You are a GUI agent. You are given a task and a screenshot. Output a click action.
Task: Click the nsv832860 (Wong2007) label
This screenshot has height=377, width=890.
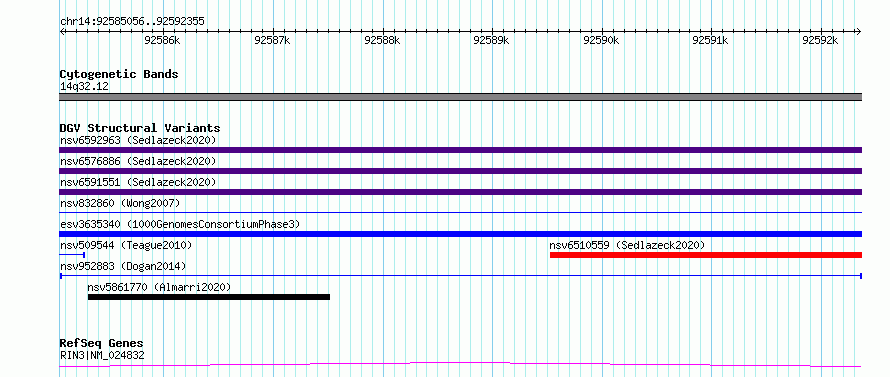(x=120, y=203)
